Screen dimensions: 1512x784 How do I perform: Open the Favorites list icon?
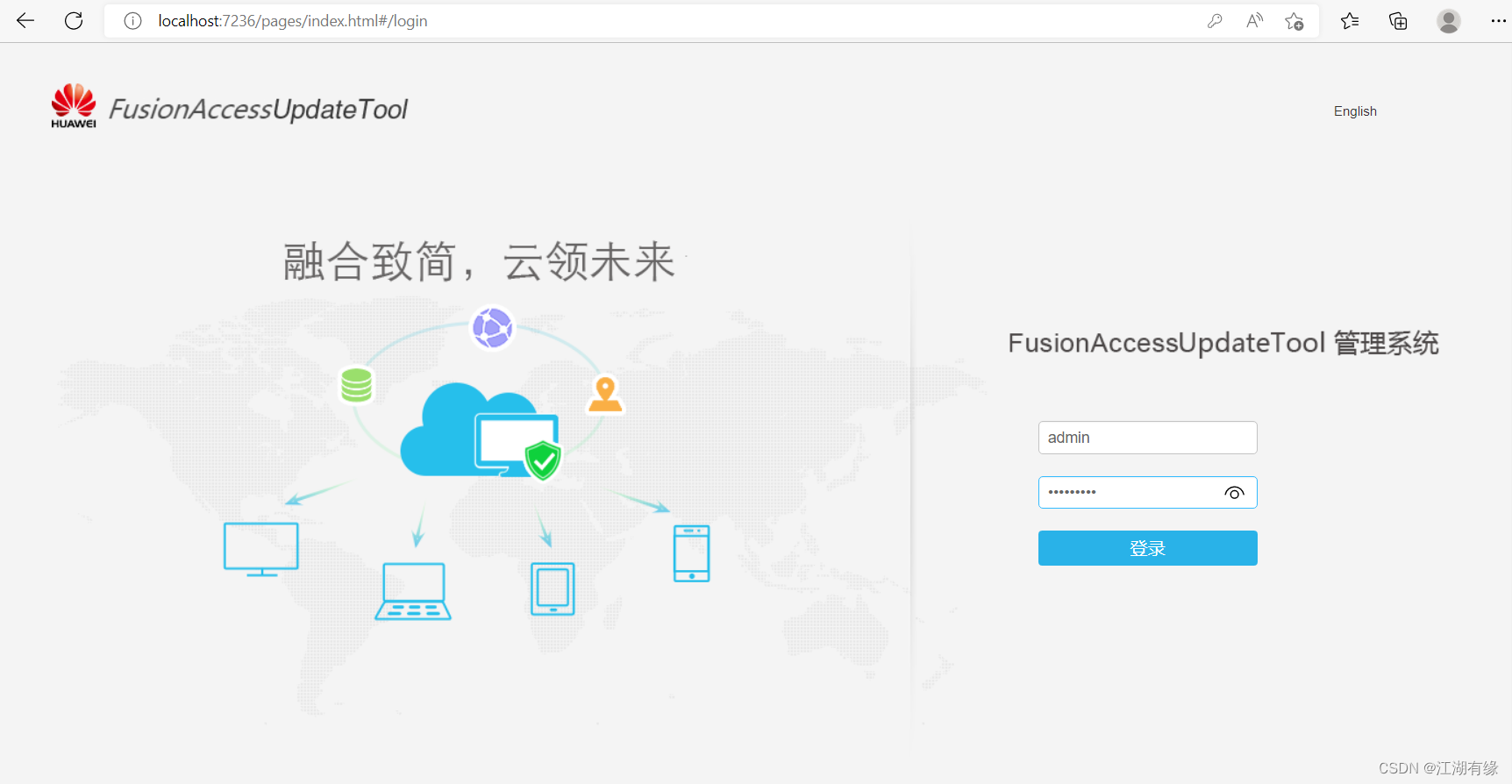click(1350, 21)
